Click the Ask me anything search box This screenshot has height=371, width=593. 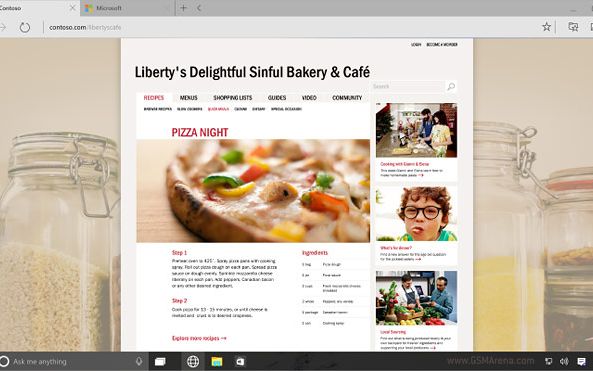74,362
